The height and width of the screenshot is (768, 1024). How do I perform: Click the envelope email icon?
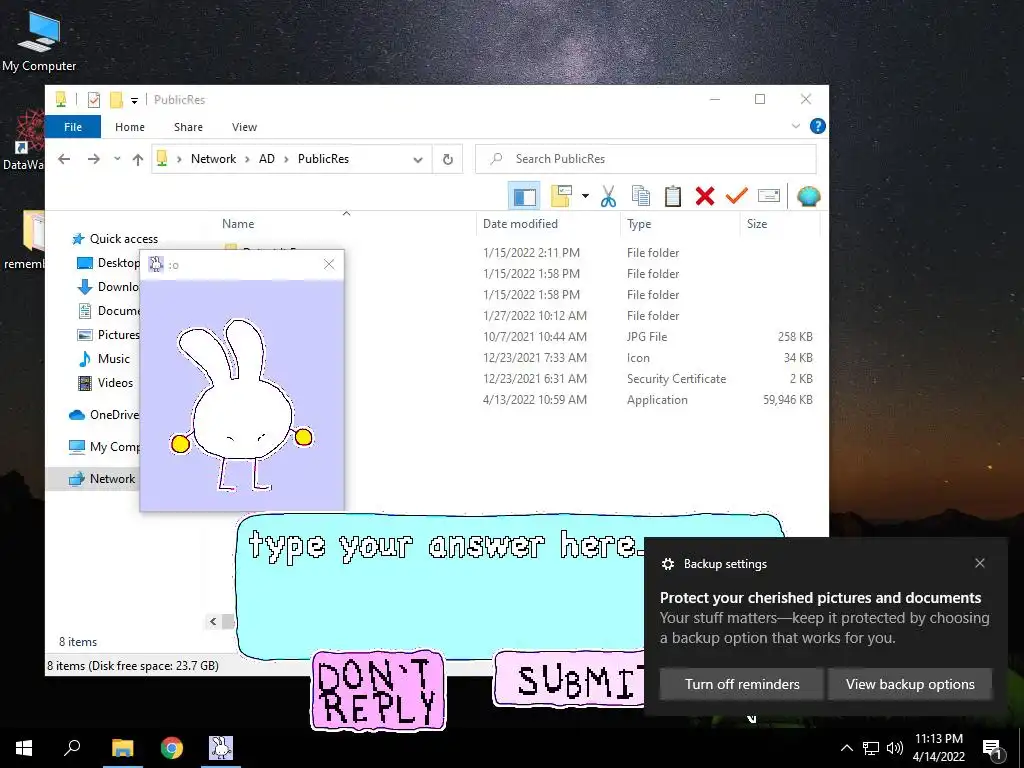click(x=769, y=196)
